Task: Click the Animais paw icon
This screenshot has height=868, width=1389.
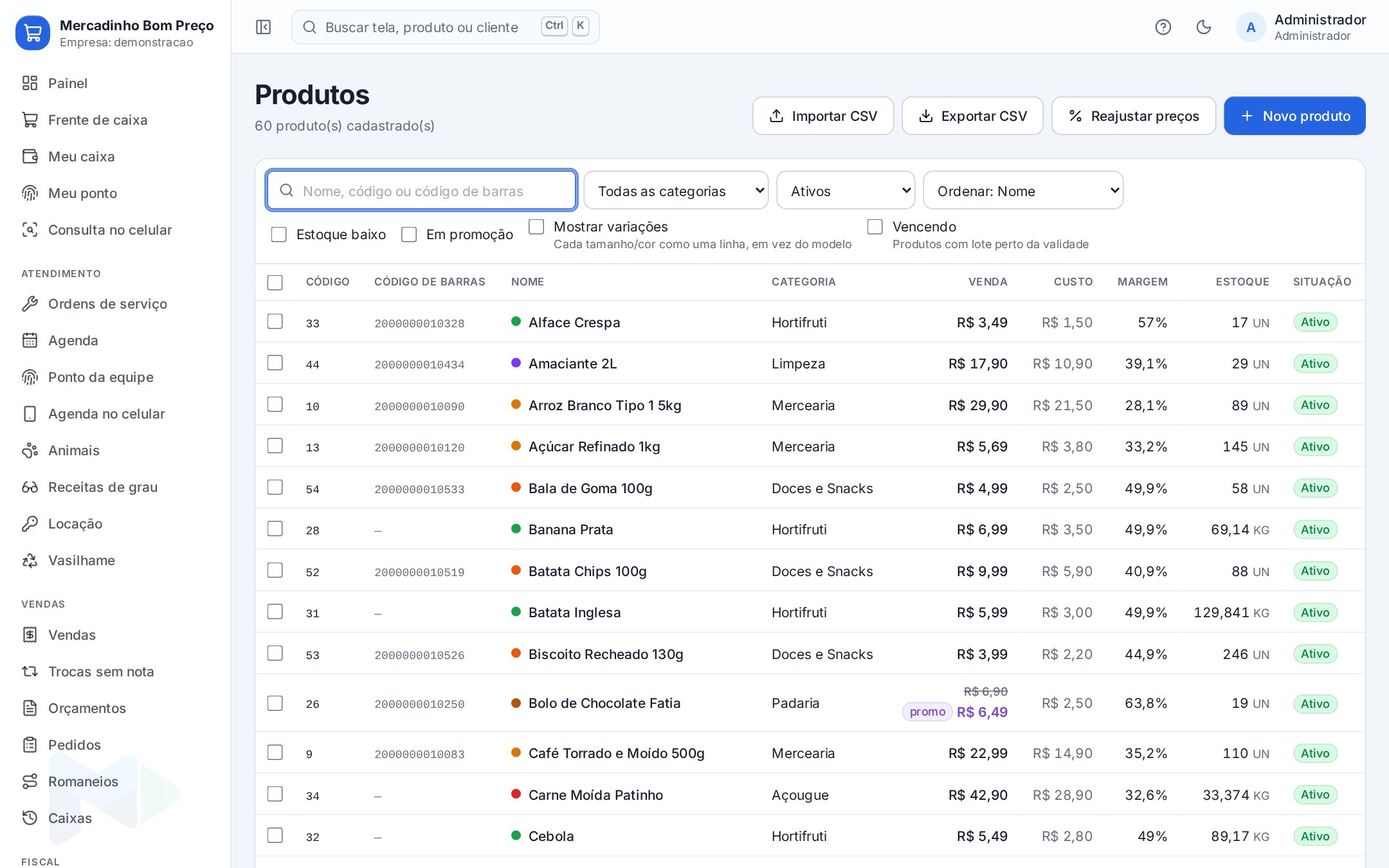Action: [30, 450]
